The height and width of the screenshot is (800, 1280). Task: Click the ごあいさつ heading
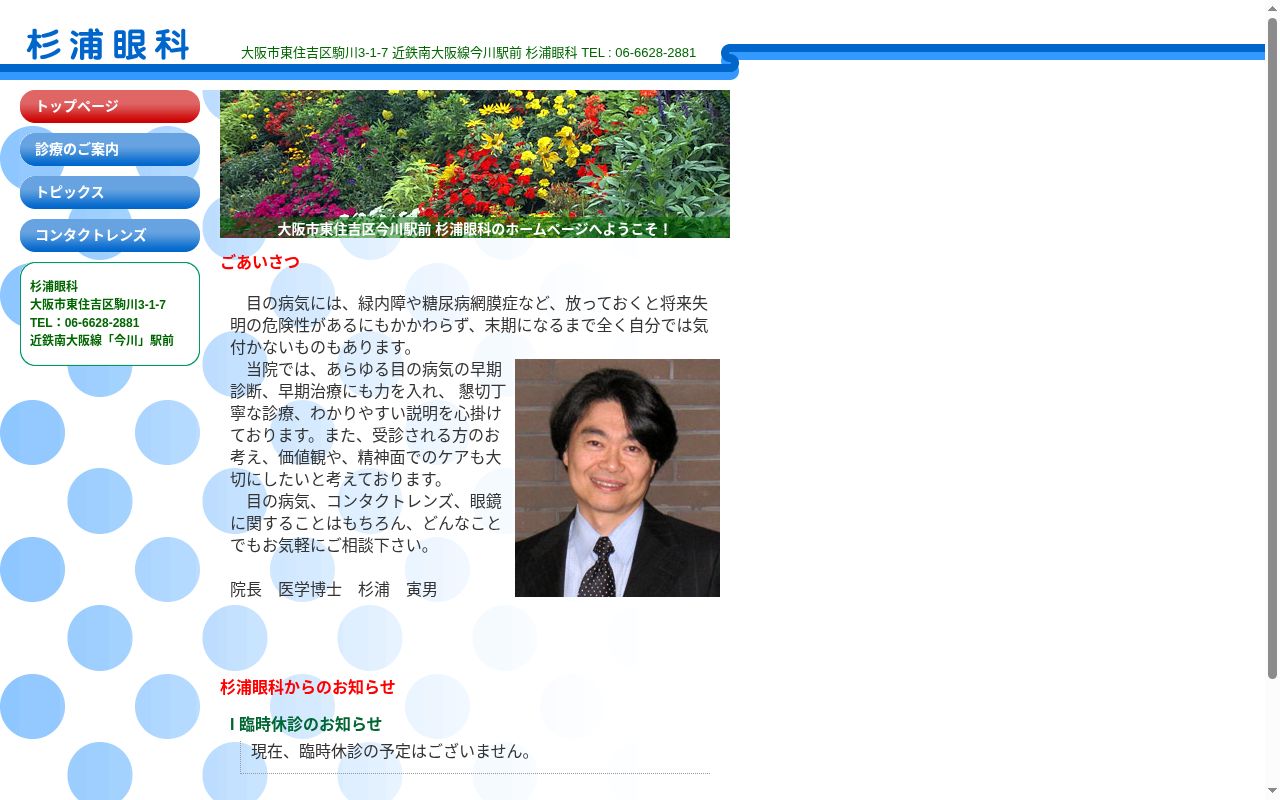260,262
